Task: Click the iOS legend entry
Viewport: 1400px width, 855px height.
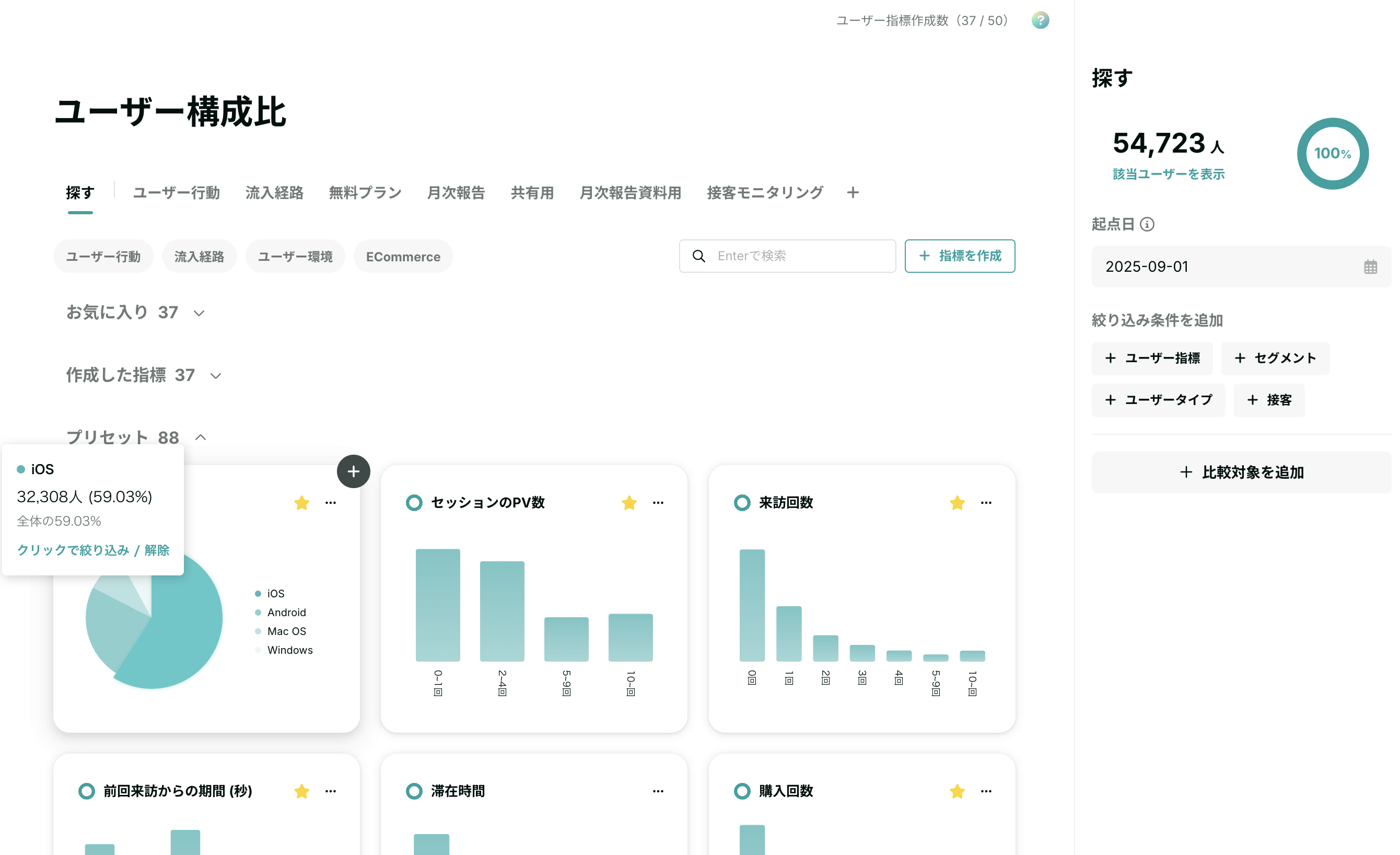Action: (x=270, y=594)
